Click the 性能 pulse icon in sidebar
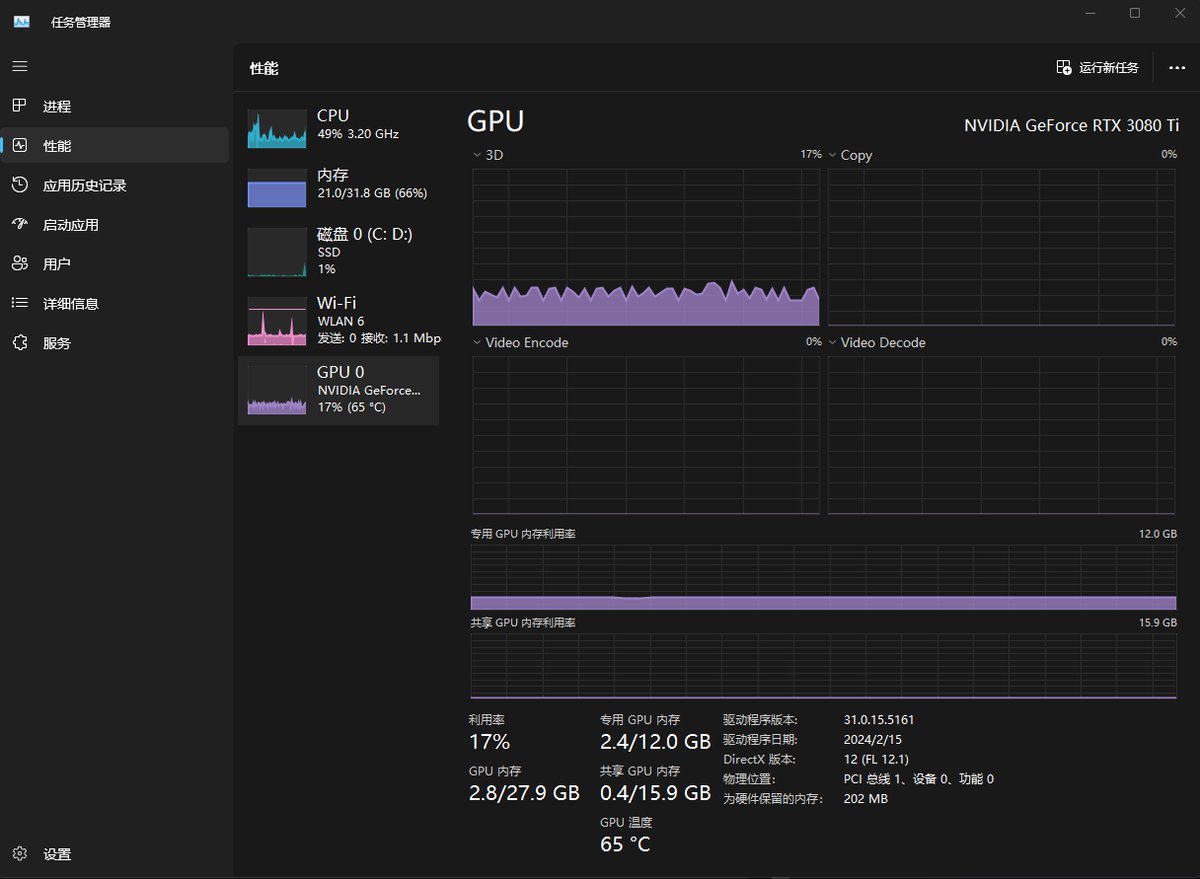1200x879 pixels. tap(20, 145)
